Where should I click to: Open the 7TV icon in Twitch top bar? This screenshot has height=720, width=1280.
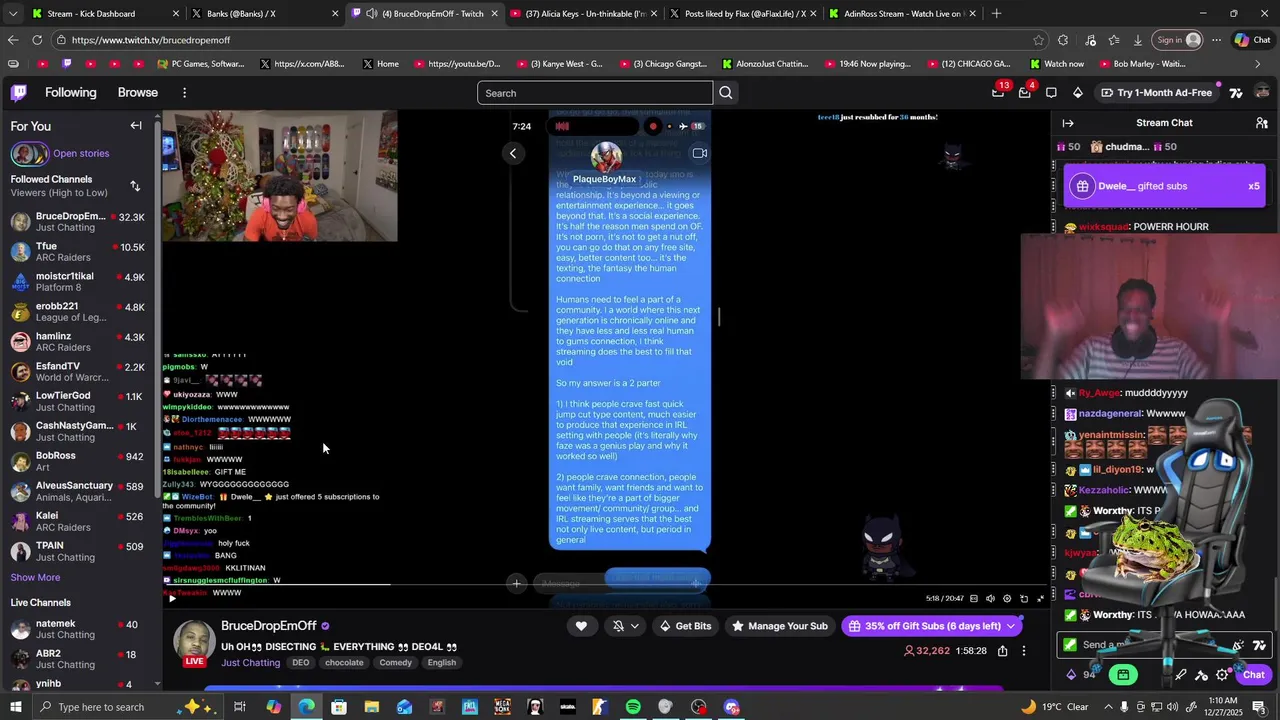[x=1236, y=93]
